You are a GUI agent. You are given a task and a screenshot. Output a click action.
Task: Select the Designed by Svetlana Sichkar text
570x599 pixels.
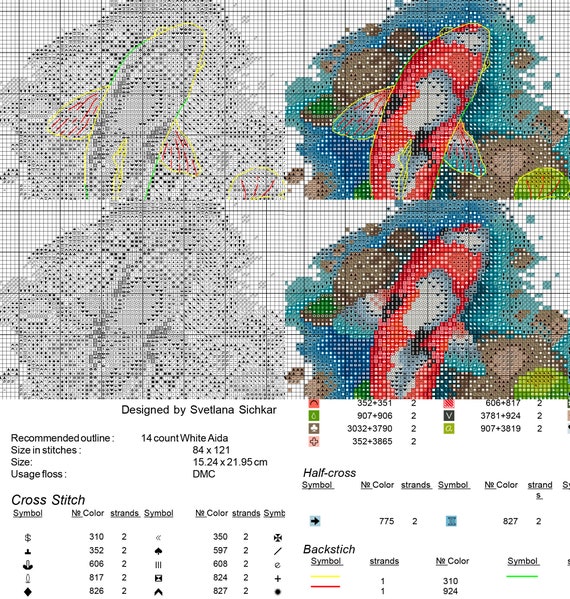pos(199,410)
